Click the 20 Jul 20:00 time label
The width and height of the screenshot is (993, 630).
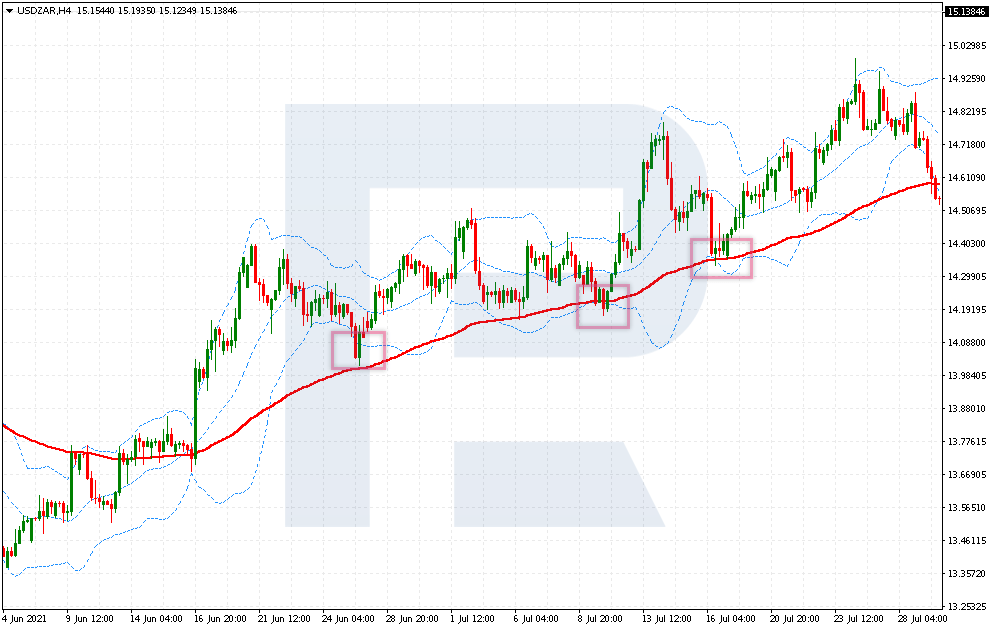pos(794,619)
